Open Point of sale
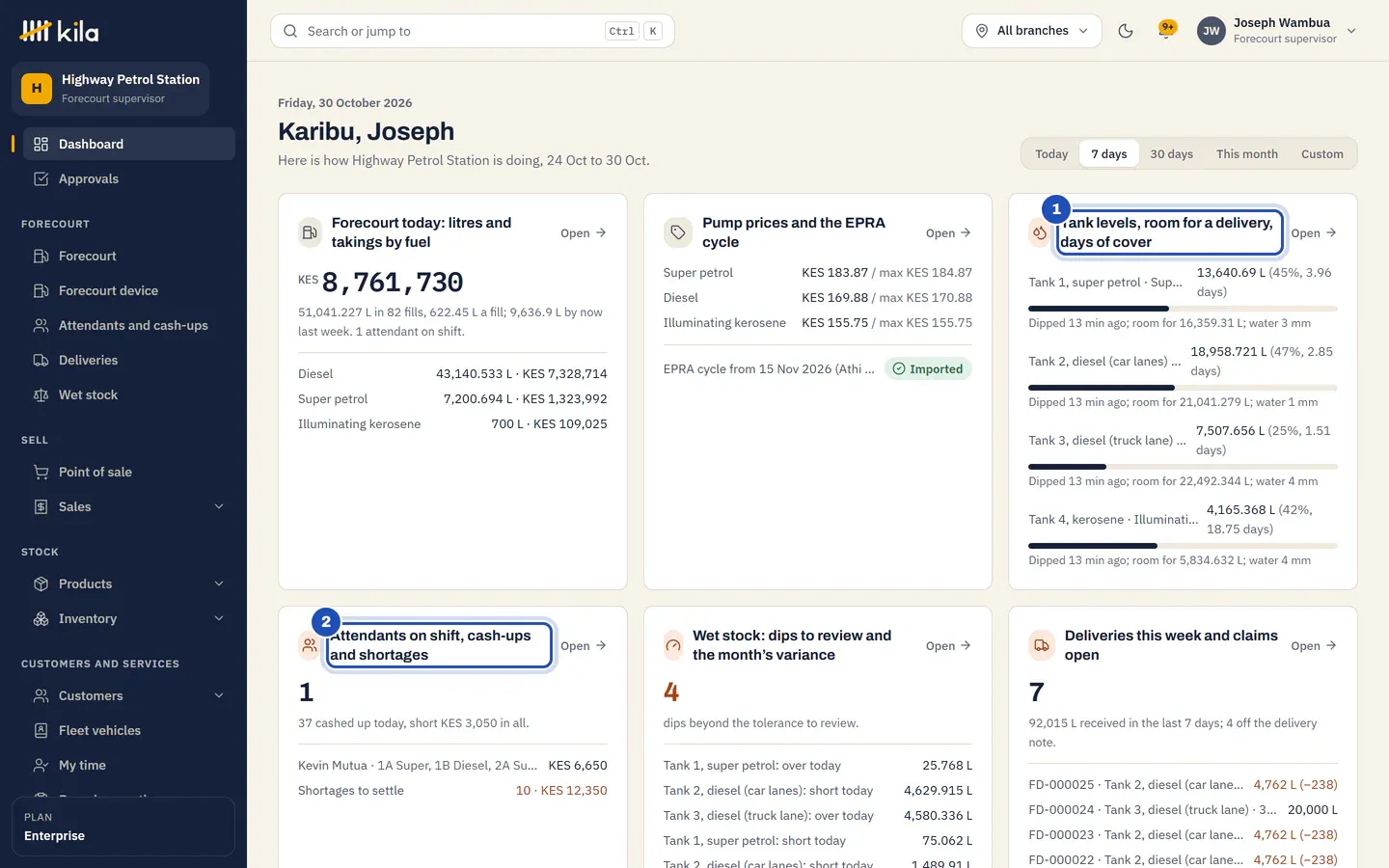 tap(129, 472)
